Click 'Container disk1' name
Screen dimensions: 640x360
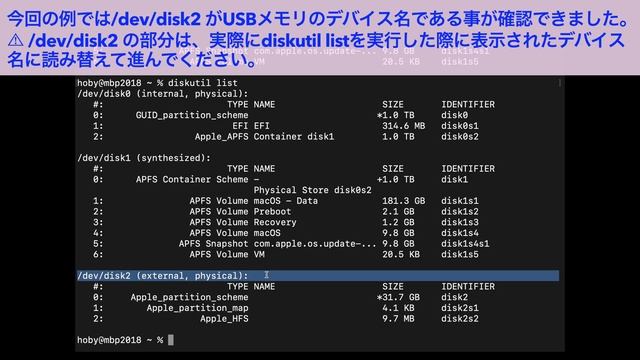point(293,136)
